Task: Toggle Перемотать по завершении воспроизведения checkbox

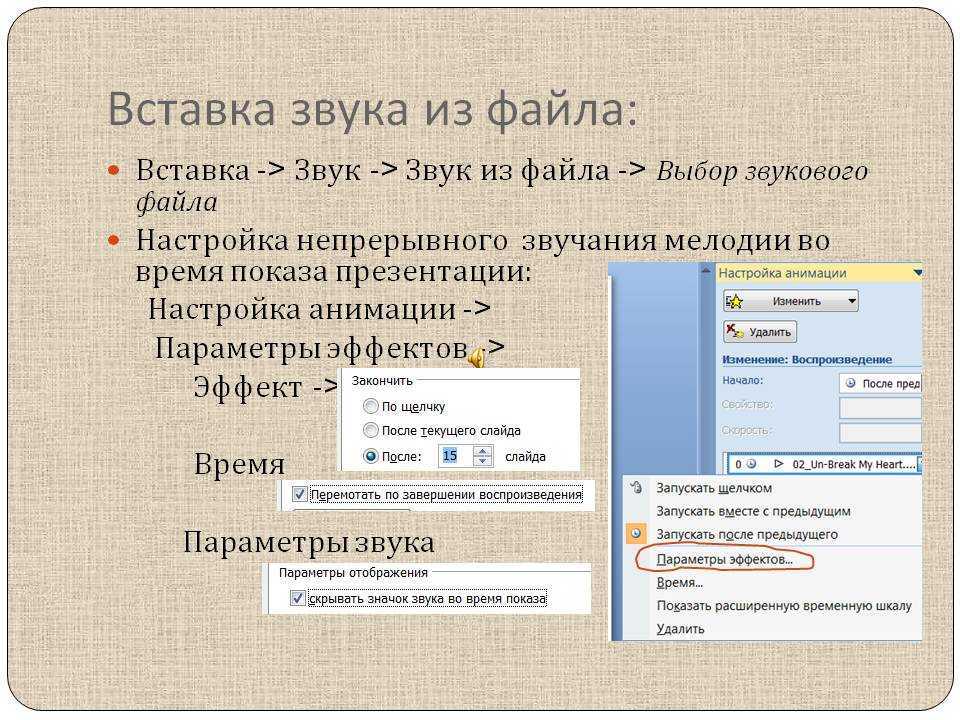Action: (x=299, y=494)
